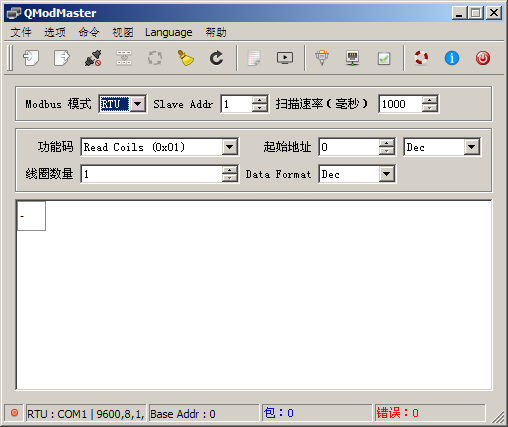
Task: Click the 包 : 0 packet counter
Action: 279,413
